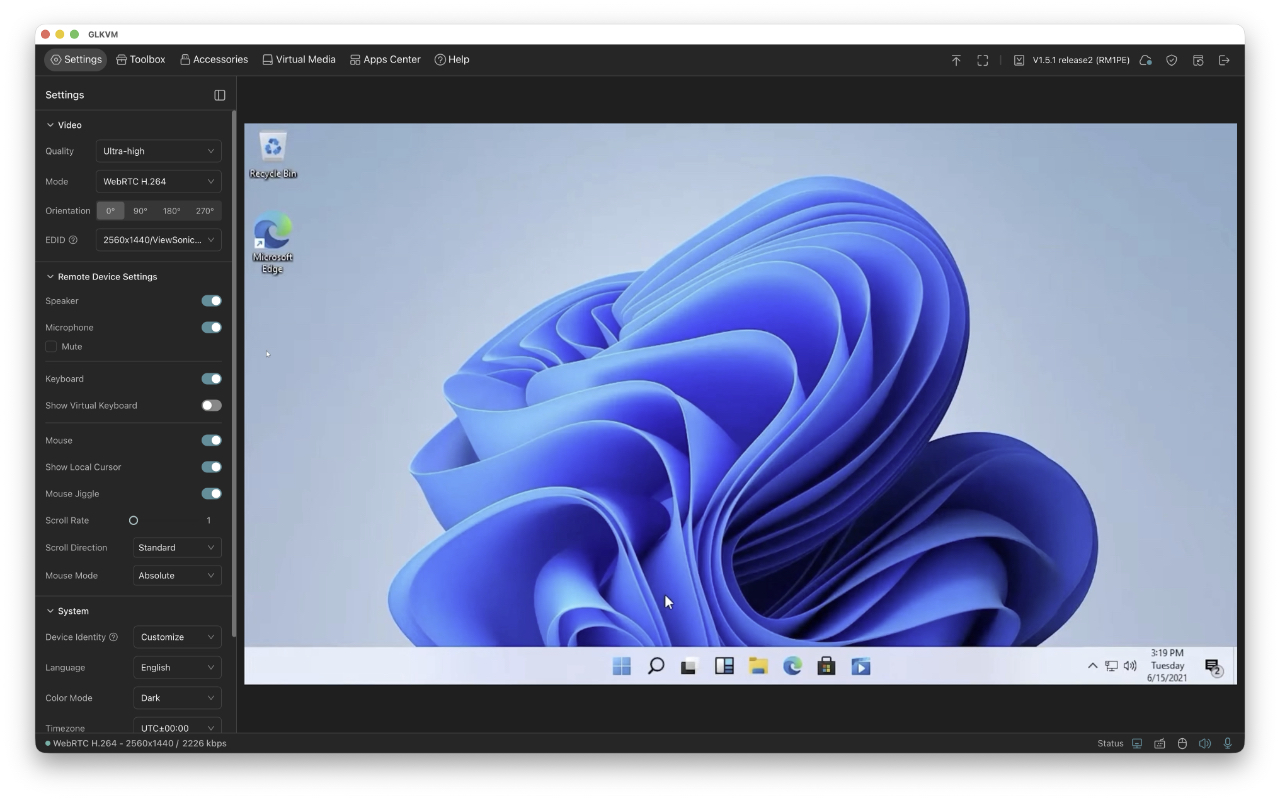
Task: Open the Mouse Mode dropdown
Action: [x=177, y=576]
